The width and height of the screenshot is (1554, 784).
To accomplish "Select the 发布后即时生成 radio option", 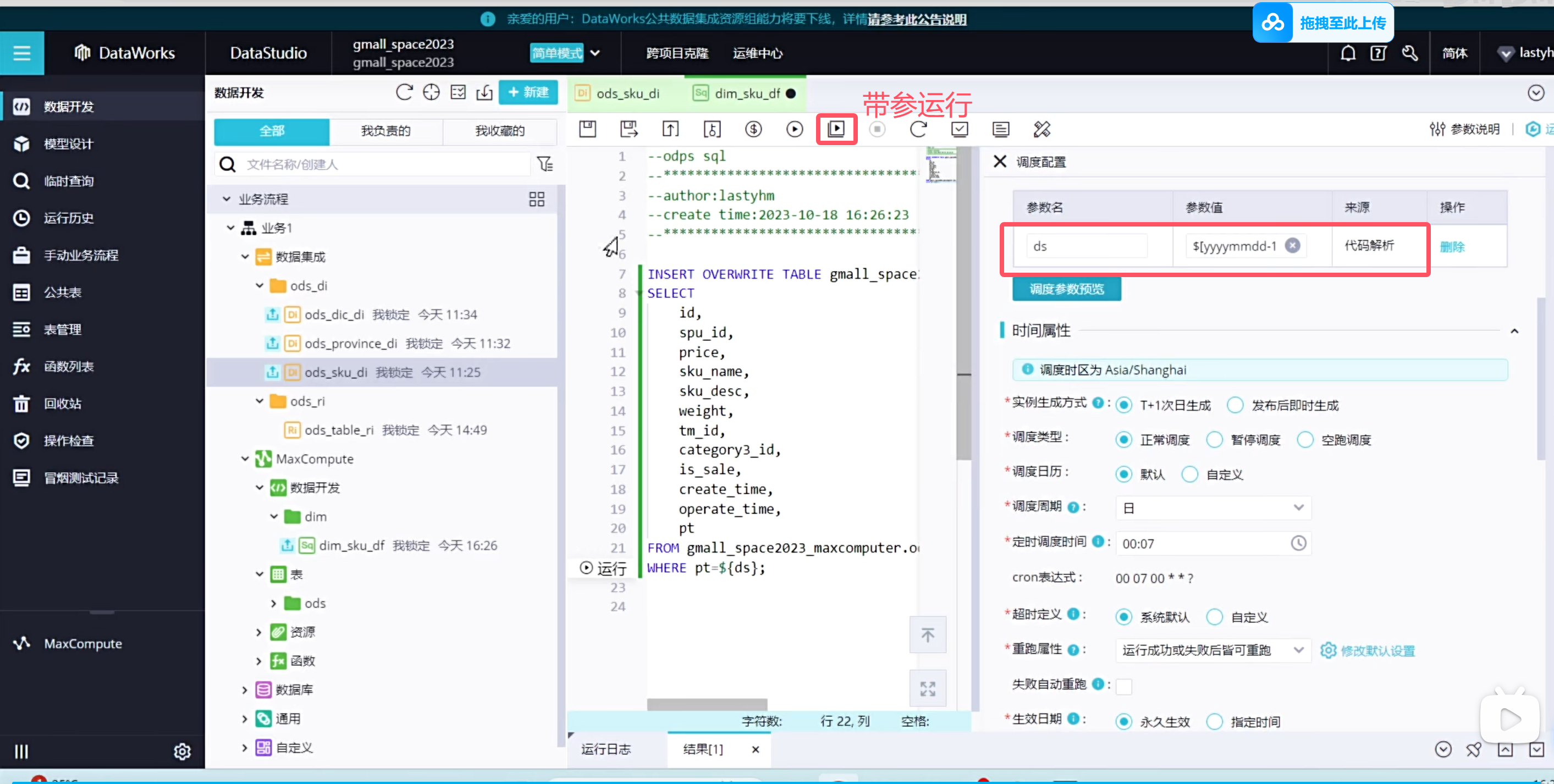I will pyautogui.click(x=1235, y=405).
